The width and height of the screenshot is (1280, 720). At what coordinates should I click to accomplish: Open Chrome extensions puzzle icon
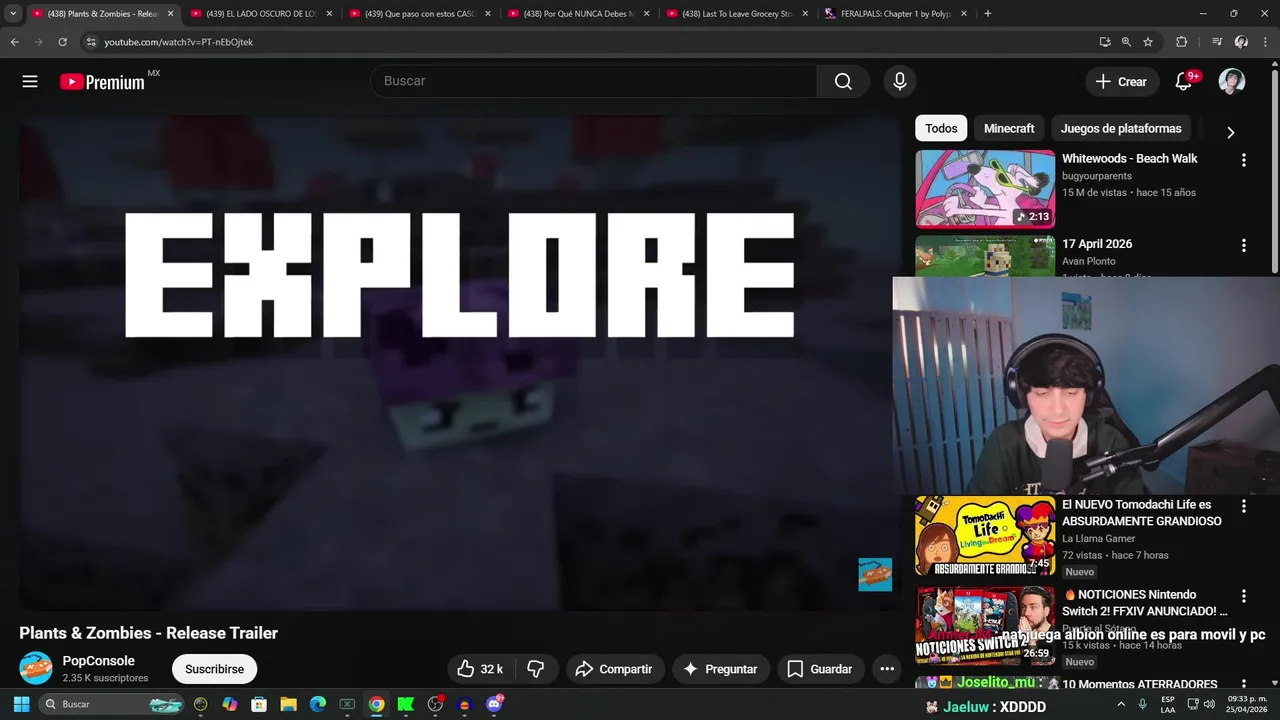pyautogui.click(x=1181, y=42)
